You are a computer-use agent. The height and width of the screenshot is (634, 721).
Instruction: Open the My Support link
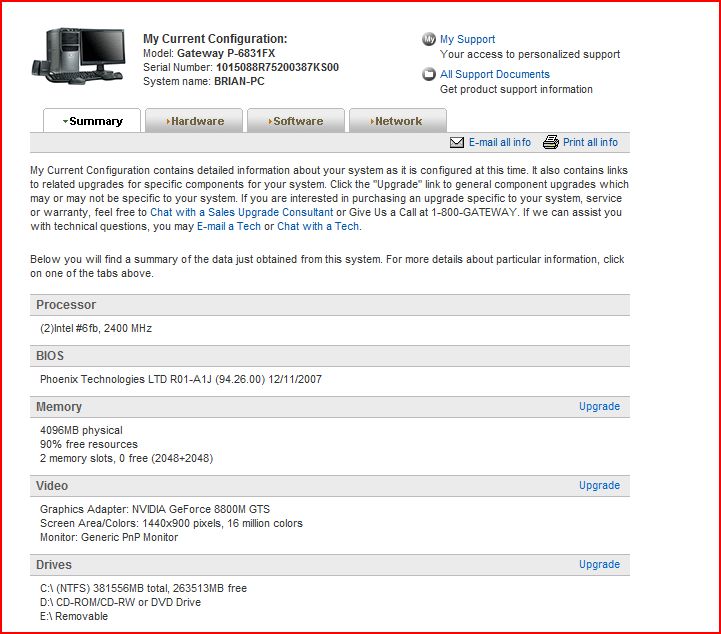point(467,40)
